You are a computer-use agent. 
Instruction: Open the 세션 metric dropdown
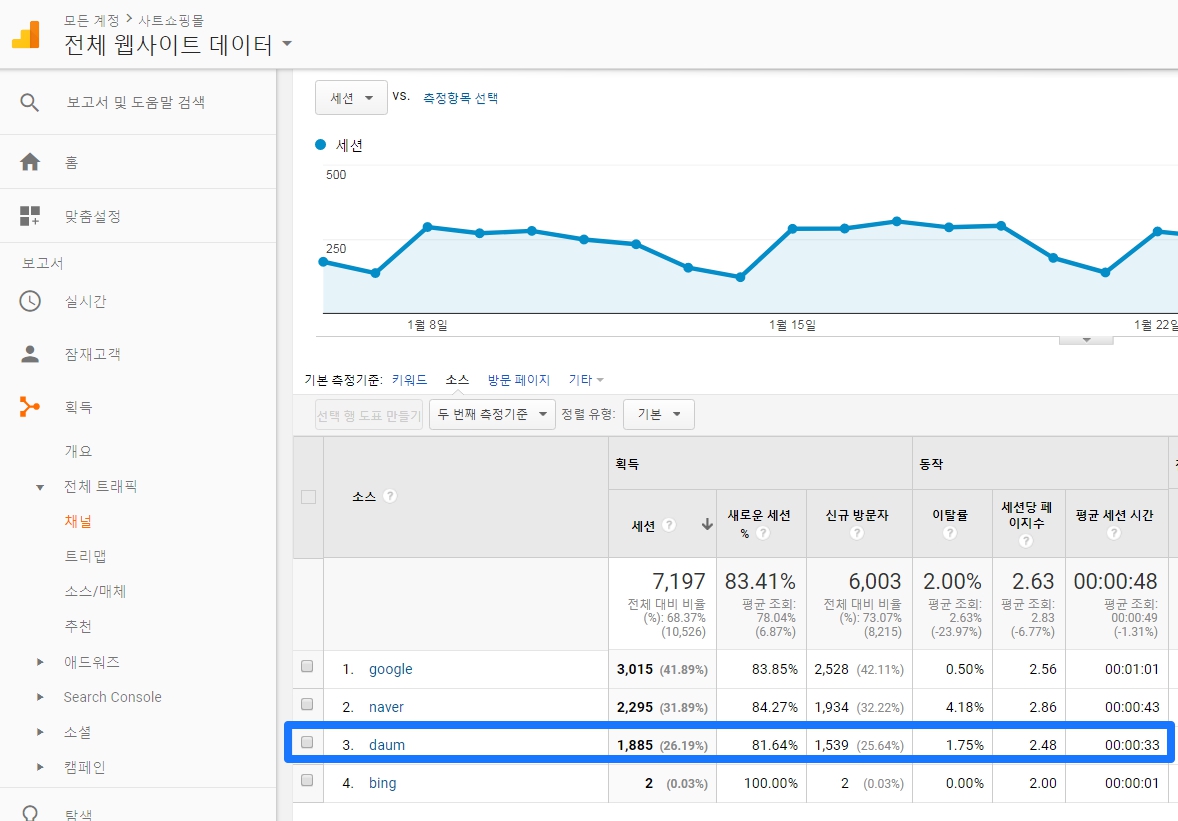pyautogui.click(x=351, y=97)
